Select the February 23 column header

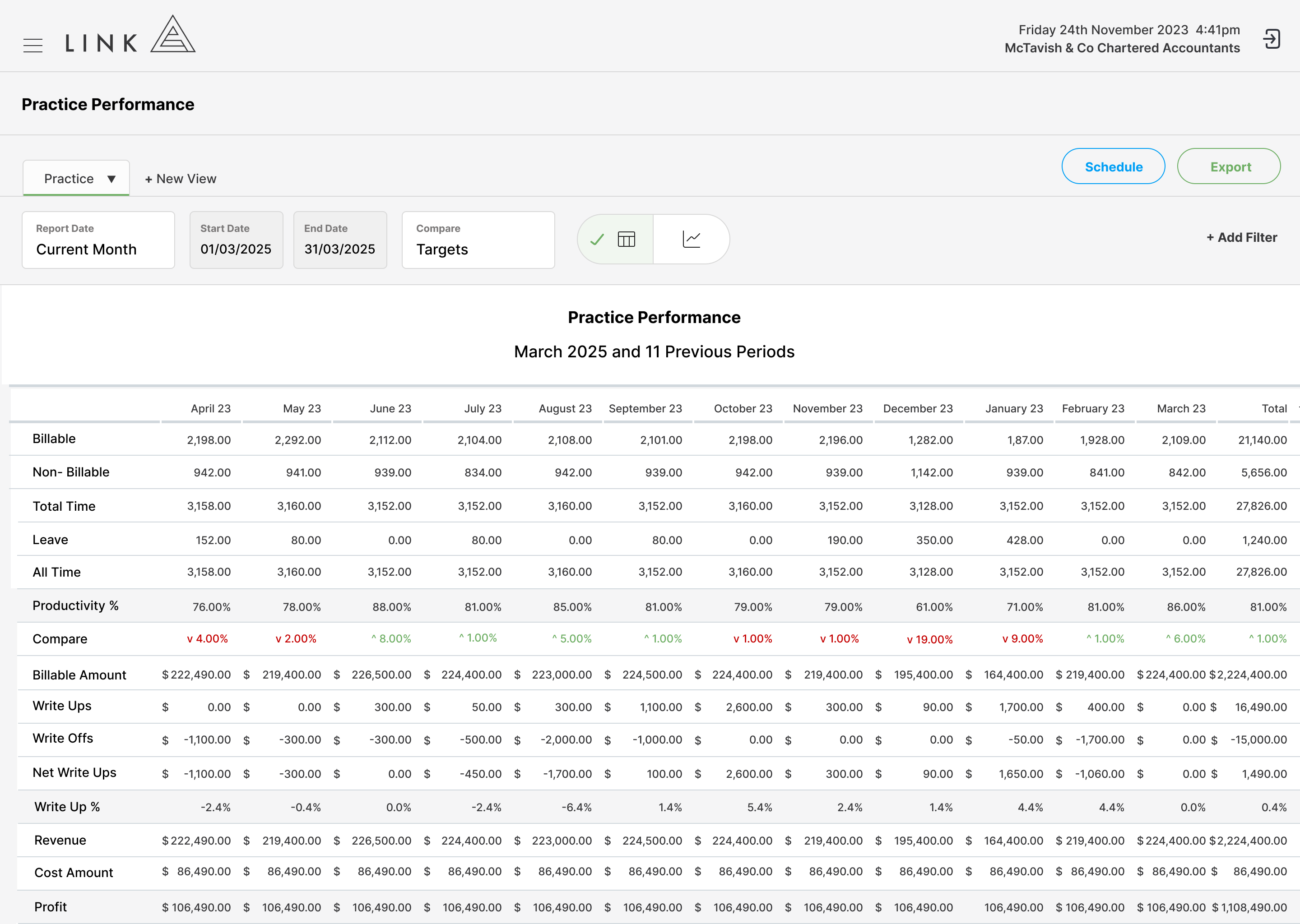(1093, 408)
